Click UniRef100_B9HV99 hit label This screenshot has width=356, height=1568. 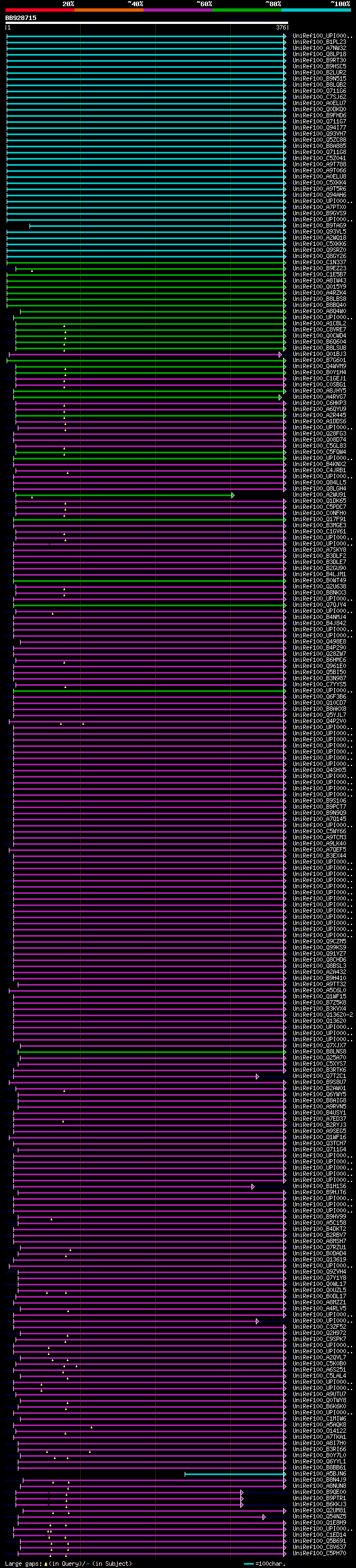pos(319,1217)
